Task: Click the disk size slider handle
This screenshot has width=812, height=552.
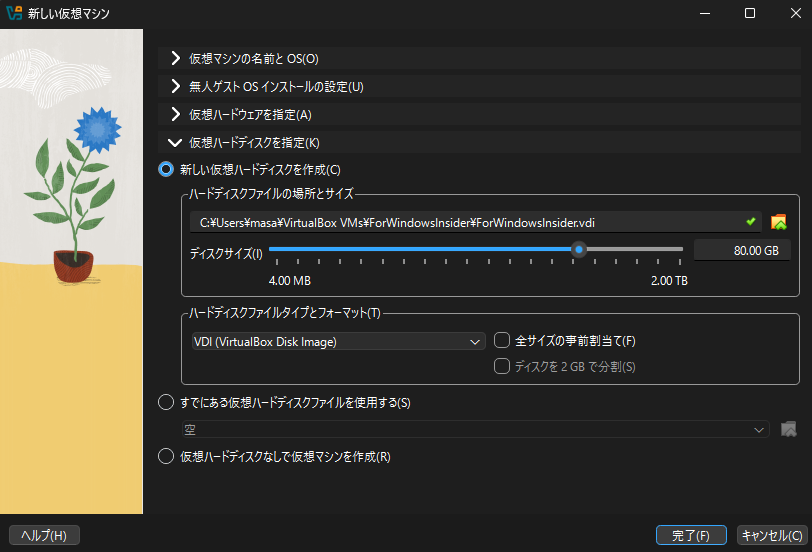Action: point(579,250)
